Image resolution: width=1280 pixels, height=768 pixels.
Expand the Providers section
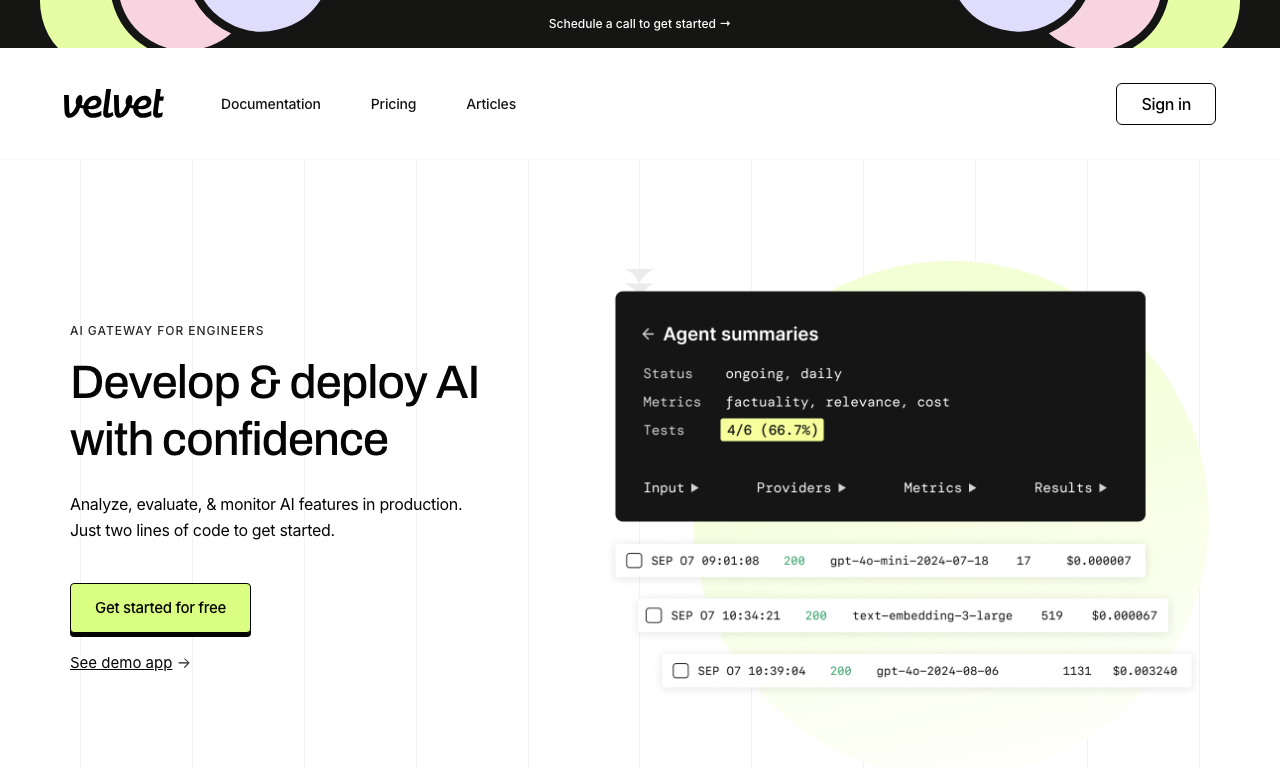[x=801, y=487]
